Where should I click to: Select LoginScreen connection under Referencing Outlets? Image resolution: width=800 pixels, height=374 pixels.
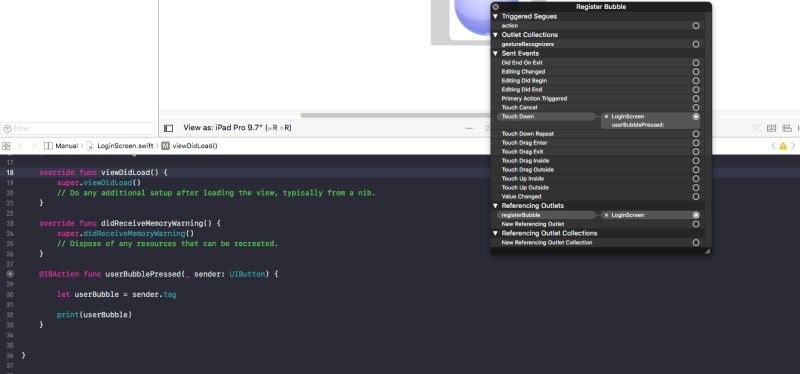pos(651,215)
